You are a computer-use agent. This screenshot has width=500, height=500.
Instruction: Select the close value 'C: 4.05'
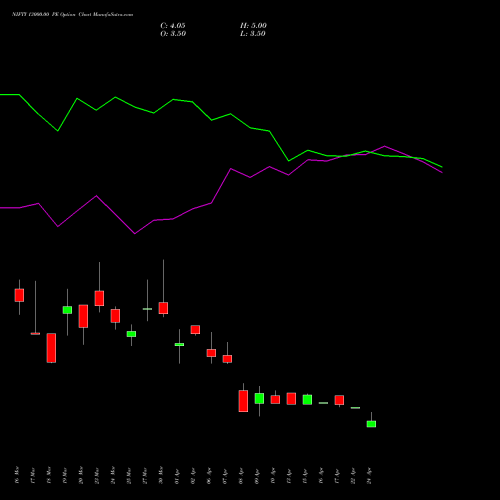[173, 26]
